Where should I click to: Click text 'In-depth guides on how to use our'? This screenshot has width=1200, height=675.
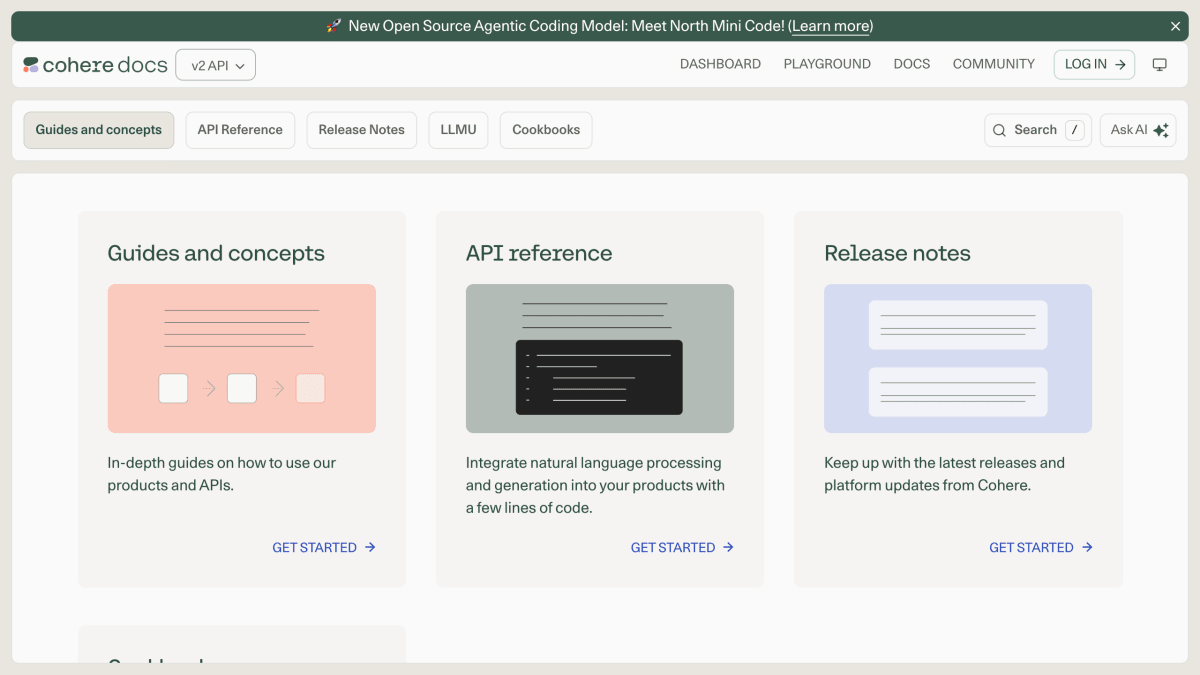(222, 463)
